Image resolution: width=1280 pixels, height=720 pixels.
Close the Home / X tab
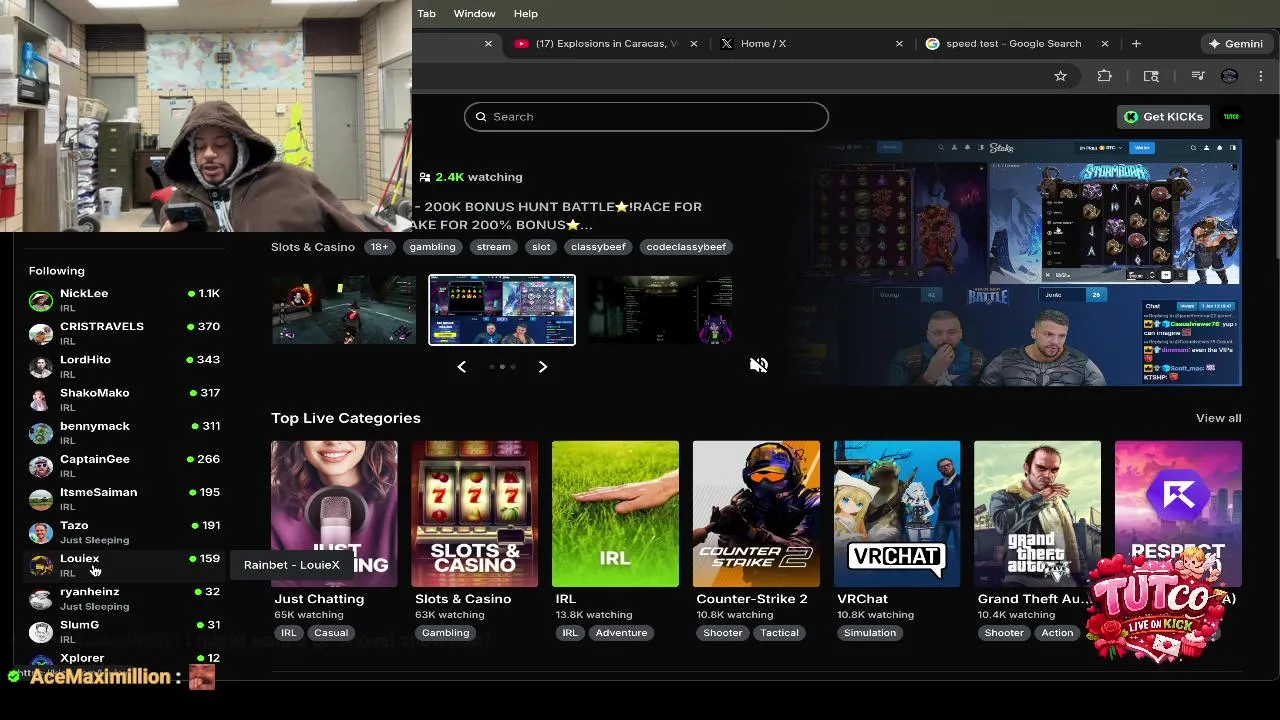tap(899, 44)
